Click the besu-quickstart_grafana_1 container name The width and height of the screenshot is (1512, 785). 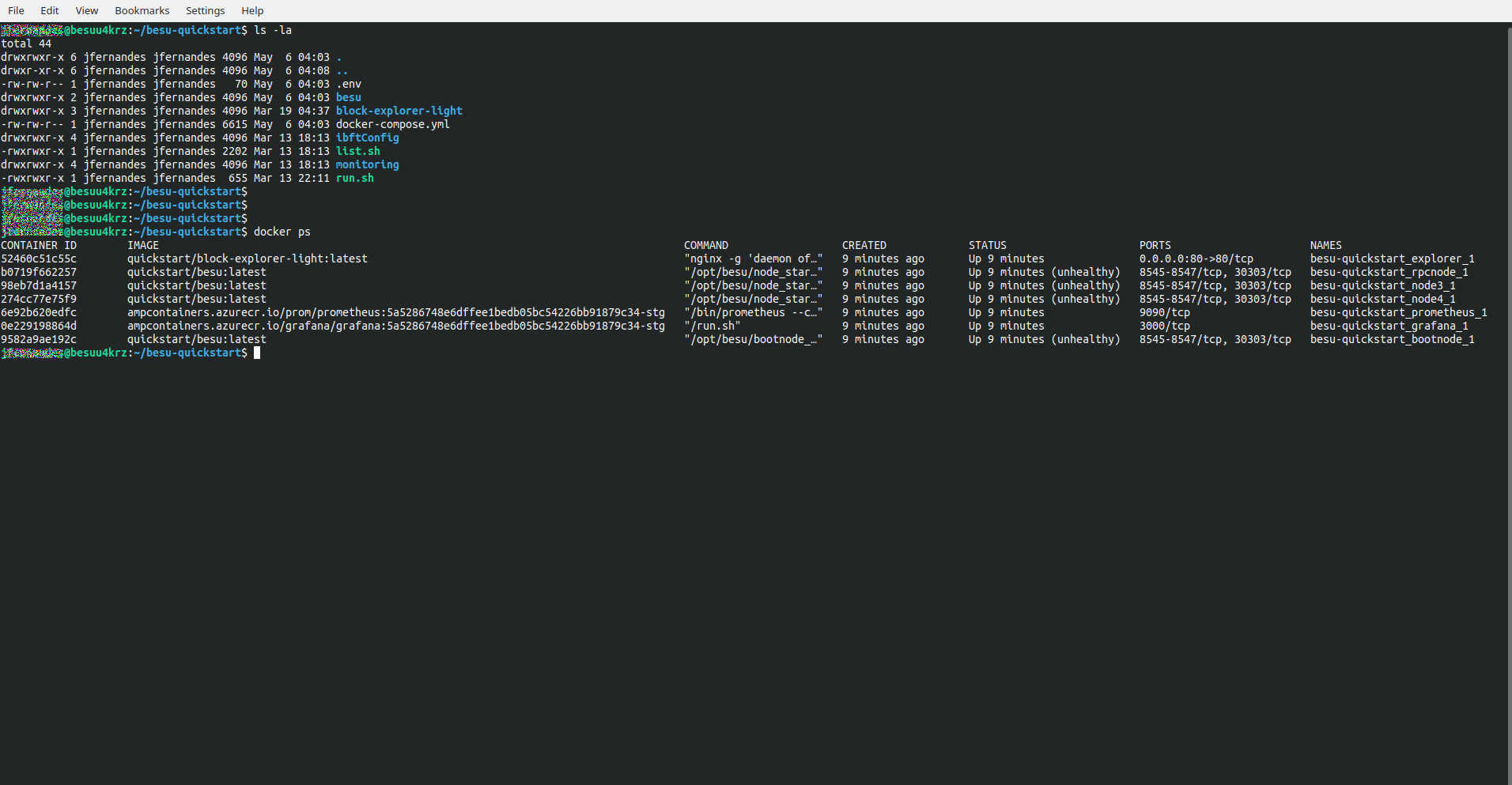tap(1389, 326)
